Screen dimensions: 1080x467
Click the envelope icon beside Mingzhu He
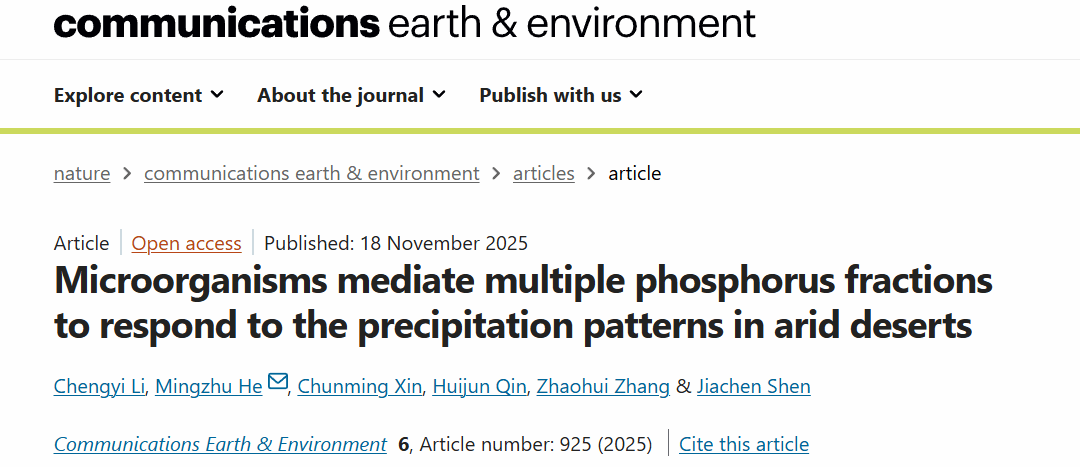point(277,383)
